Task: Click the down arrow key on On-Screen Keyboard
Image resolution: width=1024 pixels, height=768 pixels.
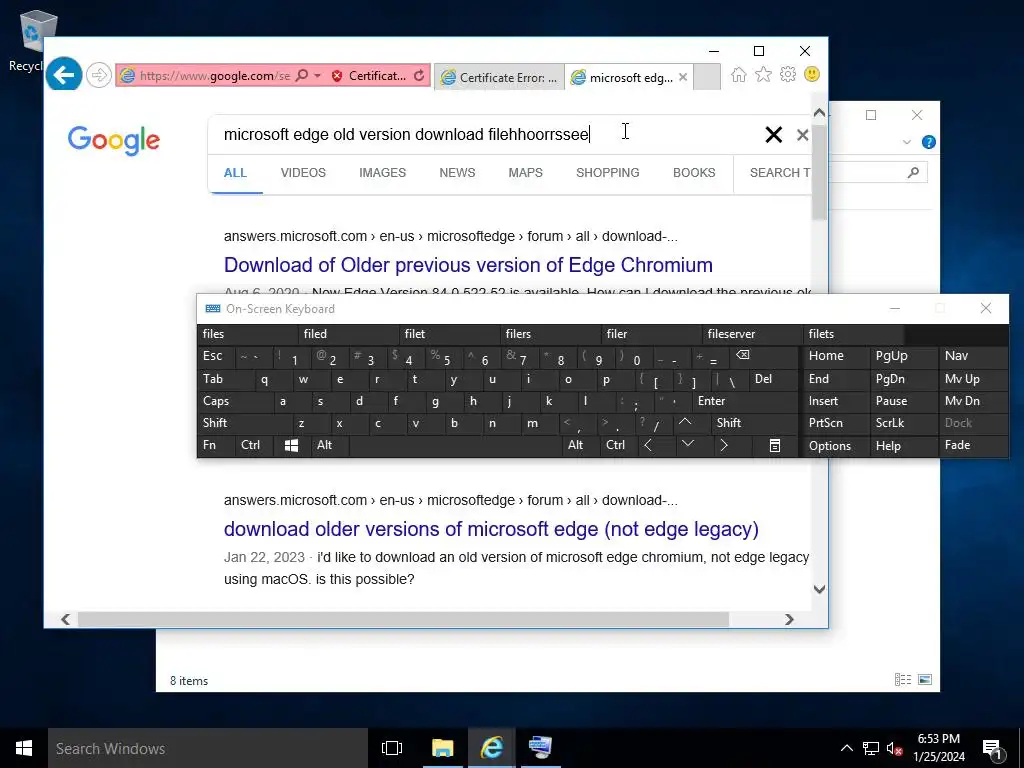Action: [x=688, y=445]
